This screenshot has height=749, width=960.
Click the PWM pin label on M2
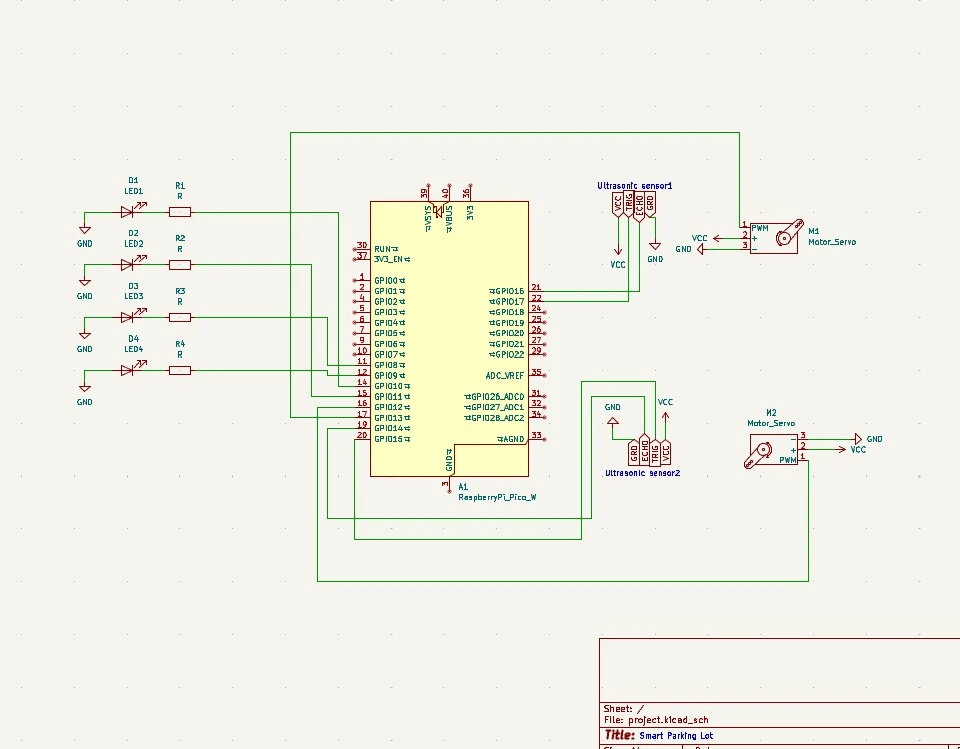tap(788, 460)
